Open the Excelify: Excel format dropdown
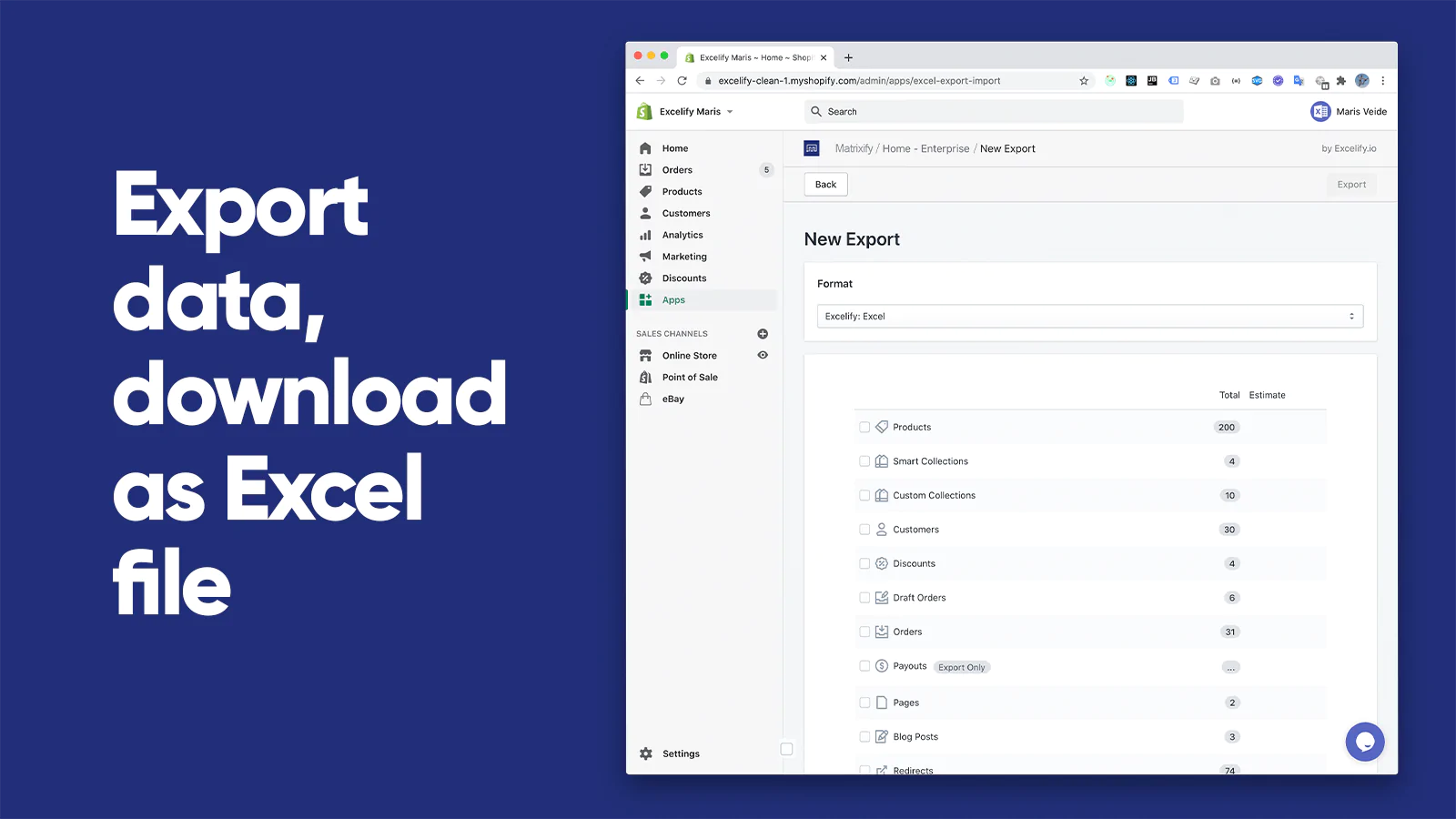Screen dimensions: 1456x819 pyautogui.click(x=1088, y=316)
